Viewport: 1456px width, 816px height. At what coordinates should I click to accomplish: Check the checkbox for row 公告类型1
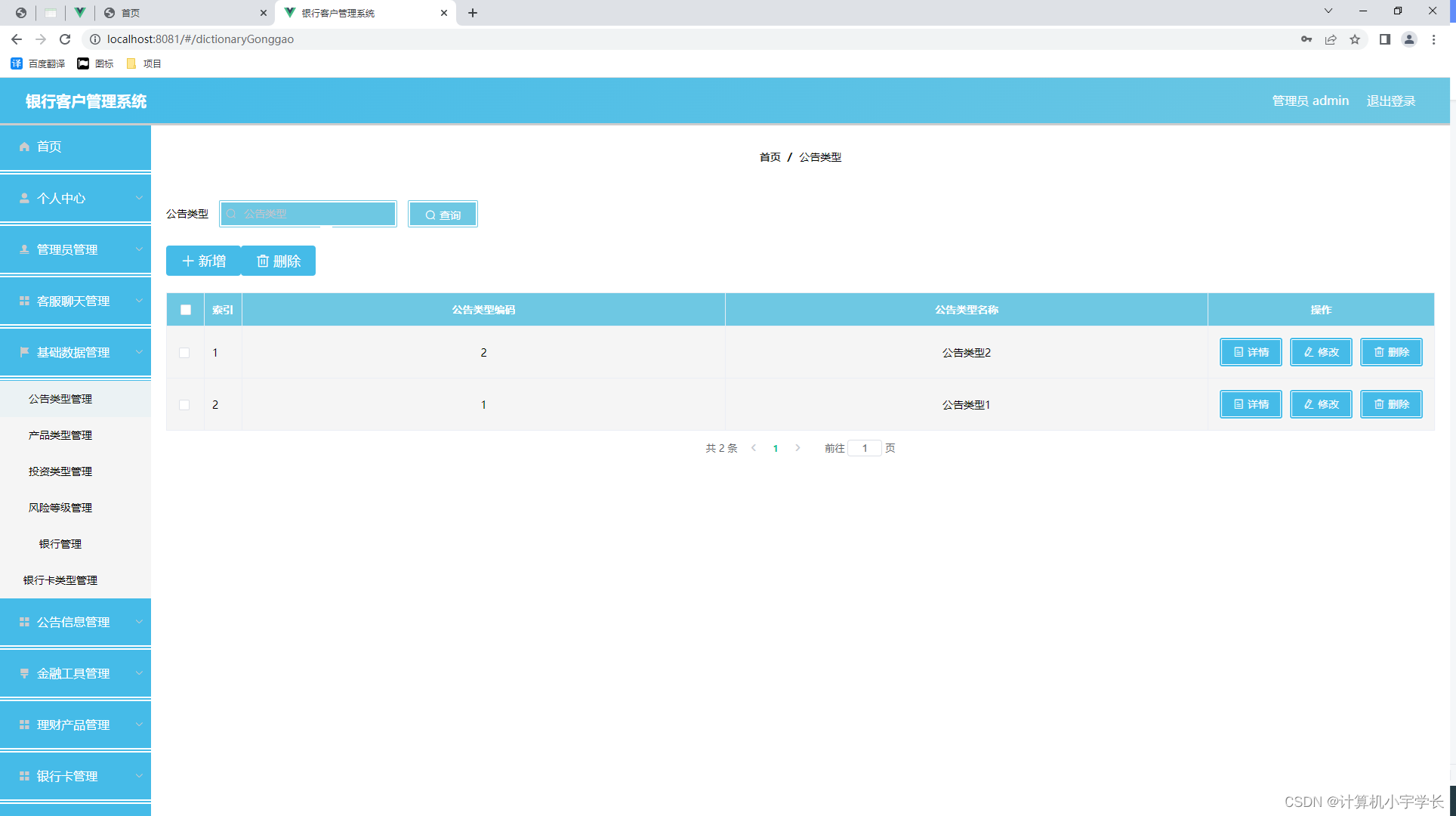coord(184,405)
